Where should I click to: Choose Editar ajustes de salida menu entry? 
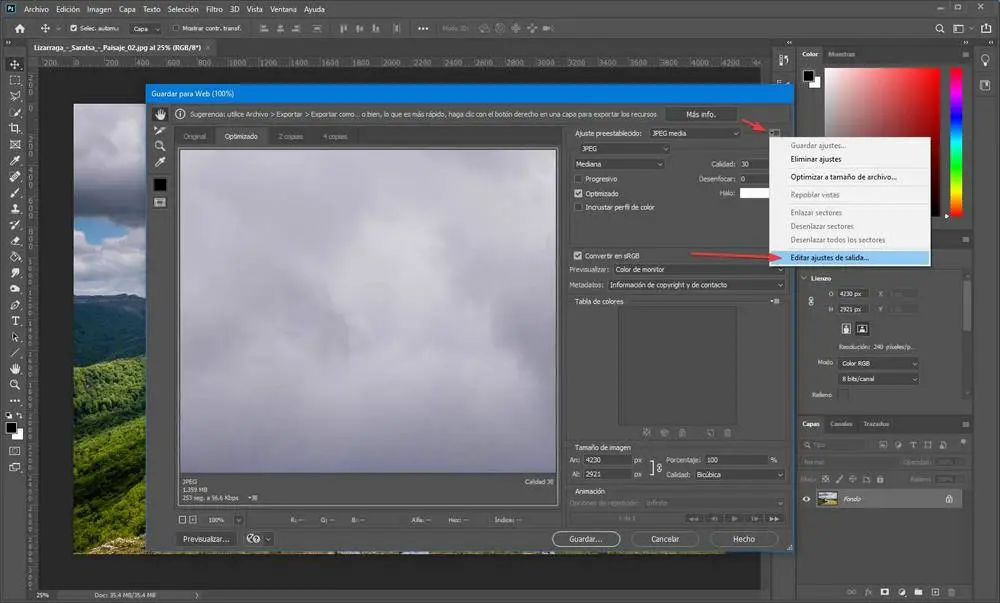[829, 257]
